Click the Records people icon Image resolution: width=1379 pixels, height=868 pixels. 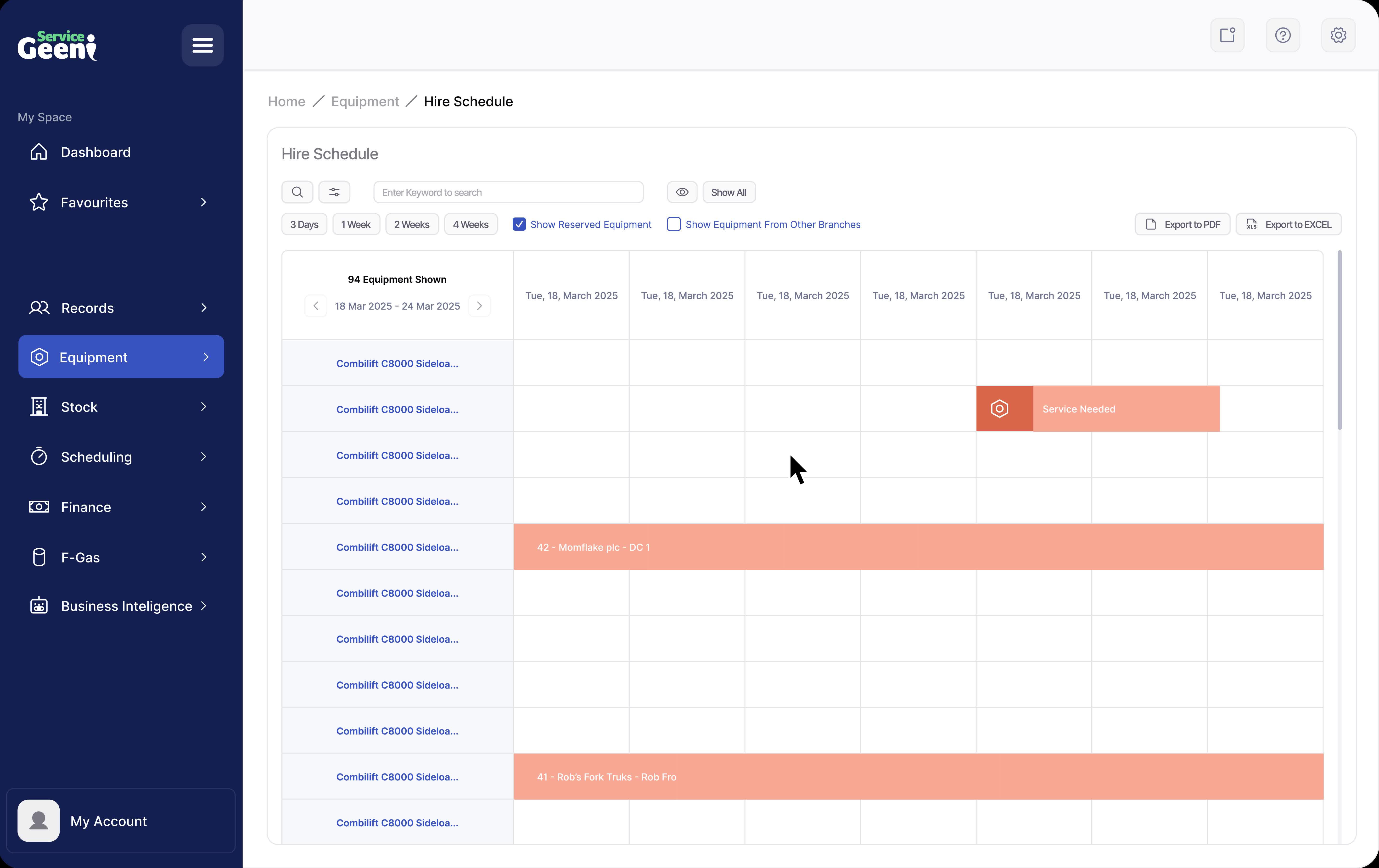39,308
